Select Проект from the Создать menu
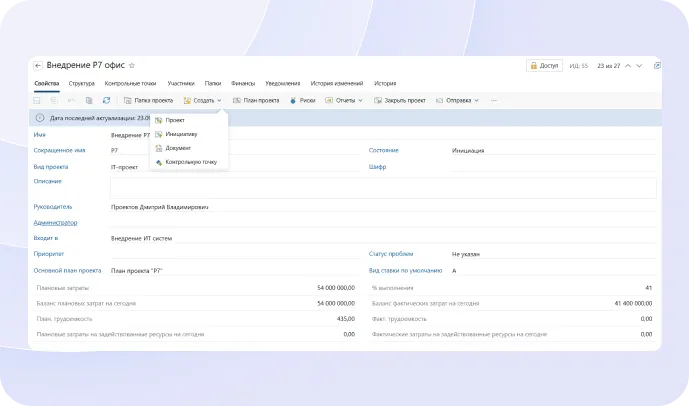The height and width of the screenshot is (406, 689). pos(175,120)
